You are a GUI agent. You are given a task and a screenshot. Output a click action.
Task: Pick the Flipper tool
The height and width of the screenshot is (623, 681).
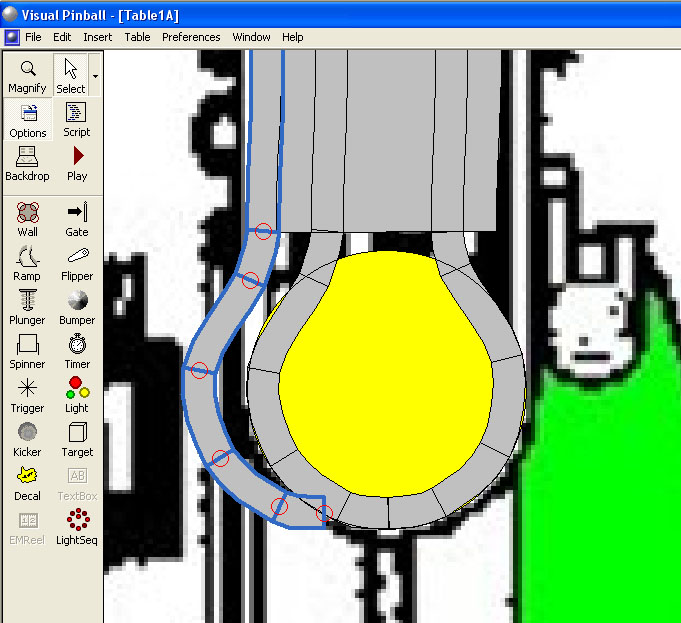[77, 263]
